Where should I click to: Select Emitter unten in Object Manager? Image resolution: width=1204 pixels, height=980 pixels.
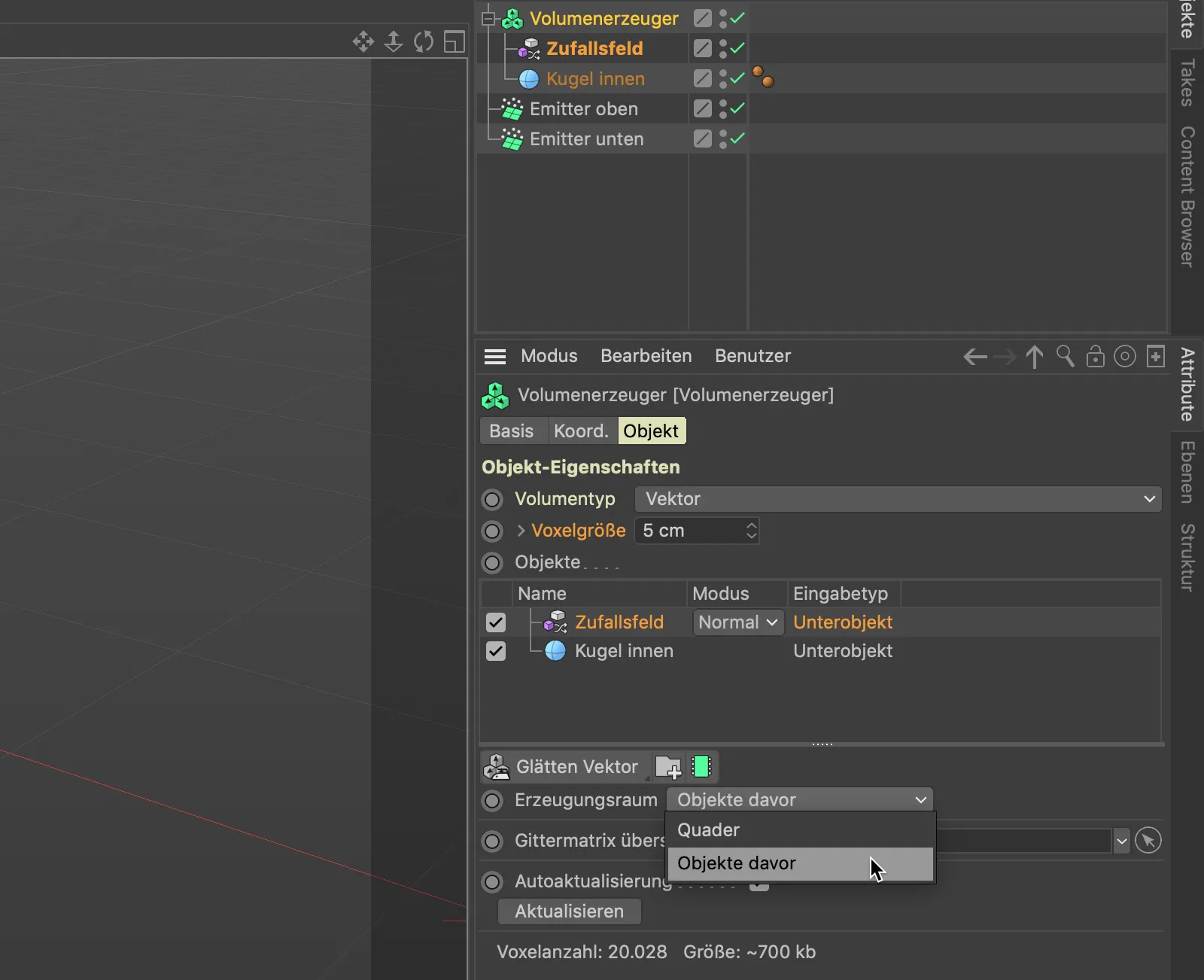pyautogui.click(x=587, y=139)
